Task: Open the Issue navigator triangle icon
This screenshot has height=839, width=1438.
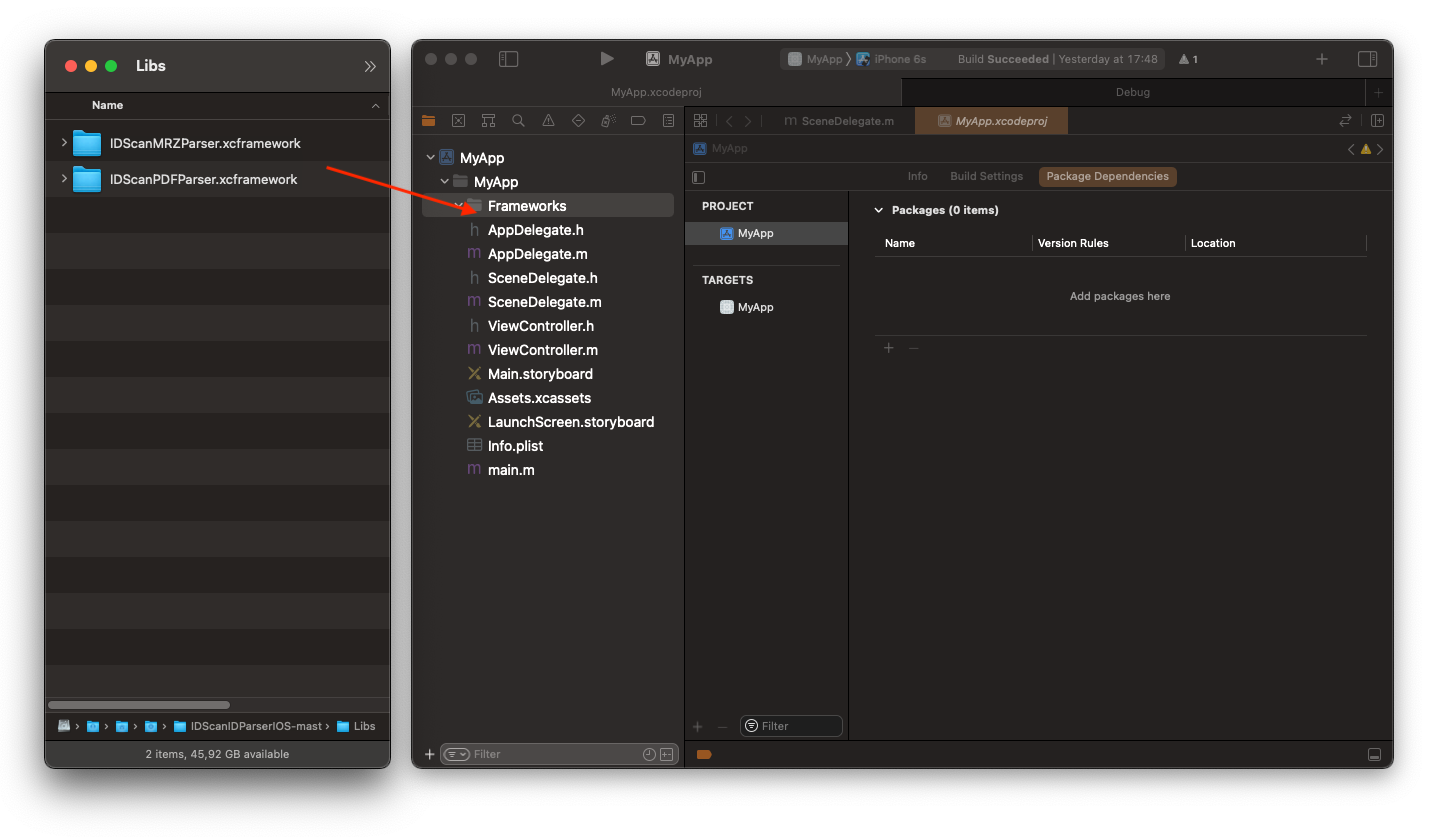Action: 548,120
